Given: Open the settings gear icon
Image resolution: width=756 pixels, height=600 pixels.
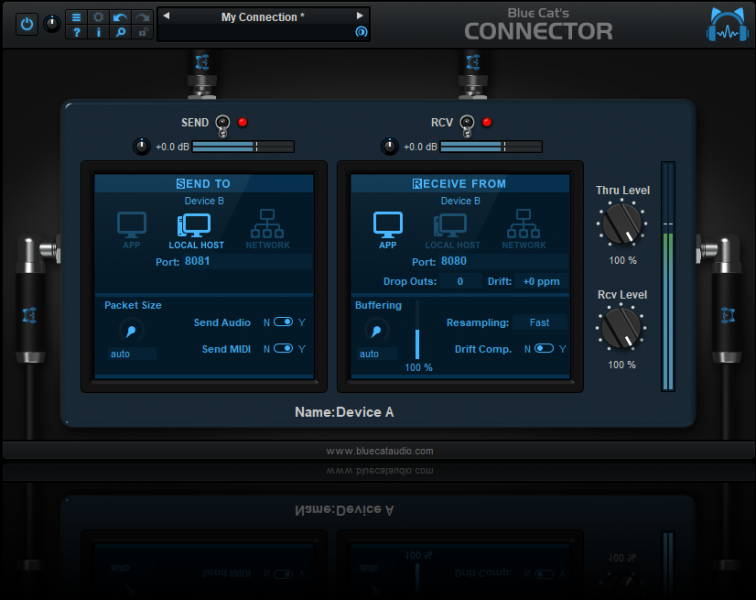Looking at the screenshot, I should click(98, 17).
